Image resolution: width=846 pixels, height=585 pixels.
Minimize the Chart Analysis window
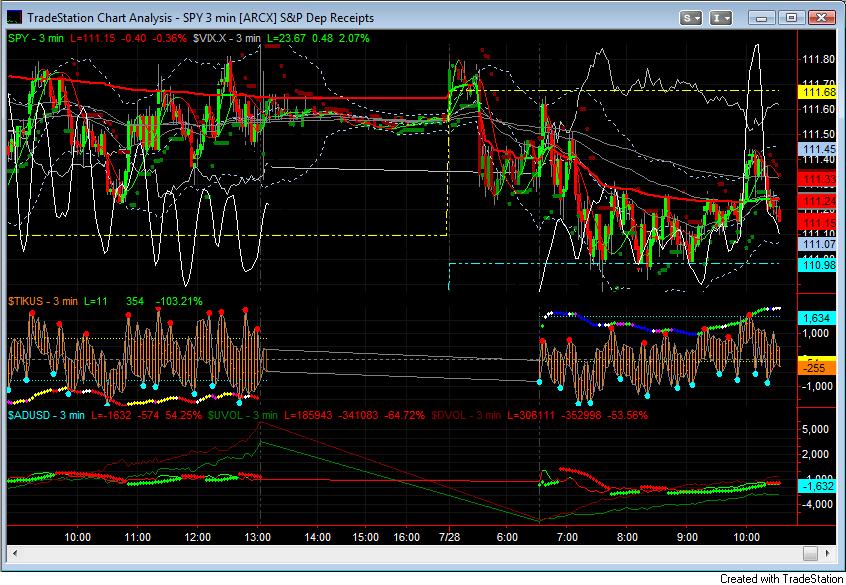(762, 18)
